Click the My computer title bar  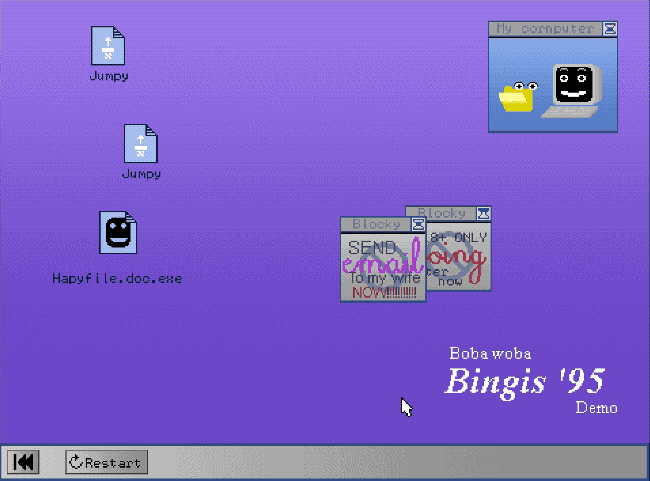click(545, 29)
